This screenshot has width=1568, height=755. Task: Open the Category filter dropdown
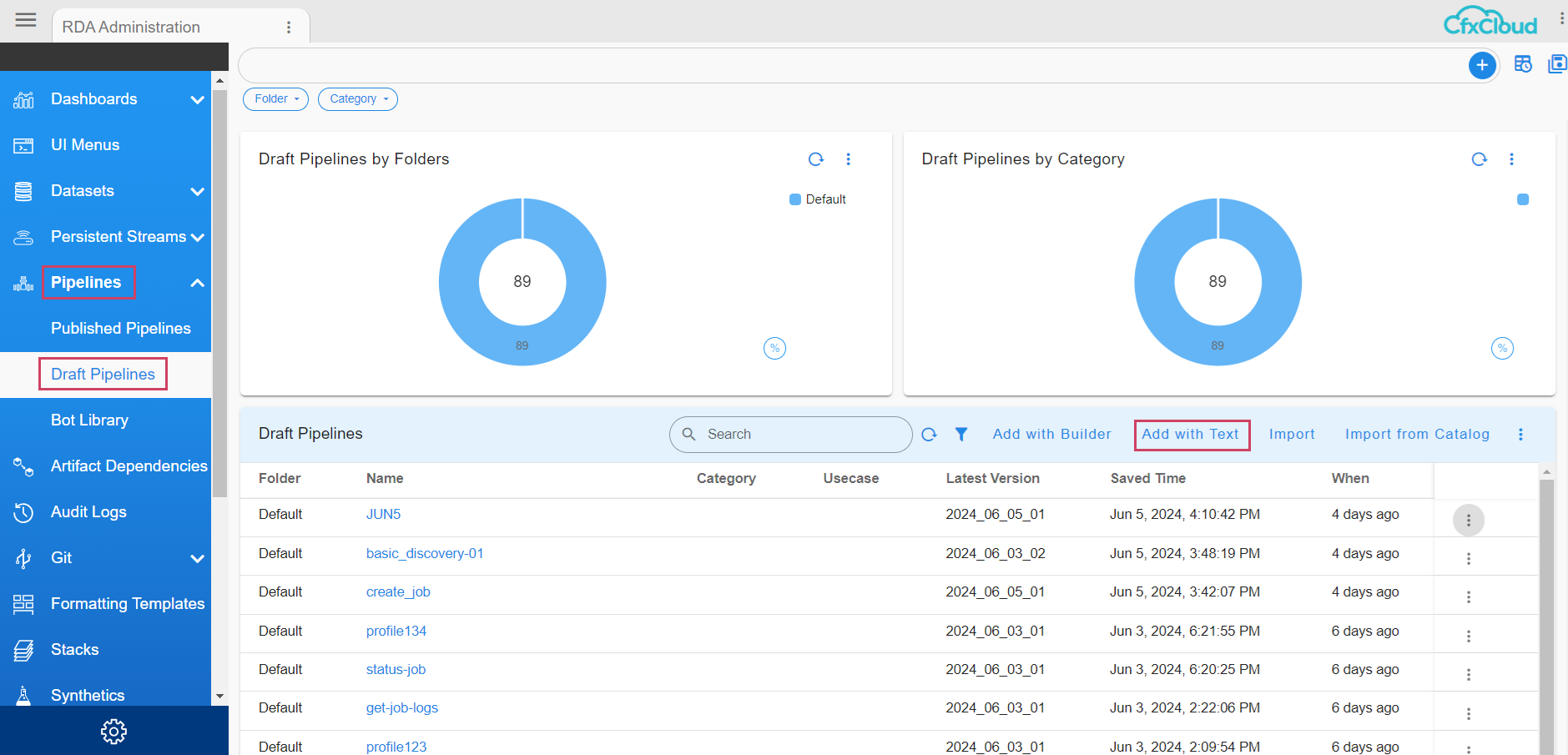357,99
